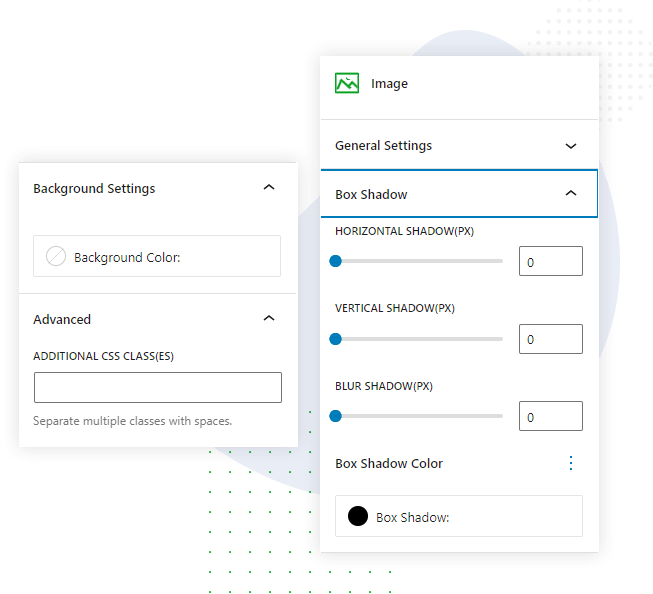Click the Horizontal Shadow number field
This screenshot has height=594, width=653.
(551, 261)
